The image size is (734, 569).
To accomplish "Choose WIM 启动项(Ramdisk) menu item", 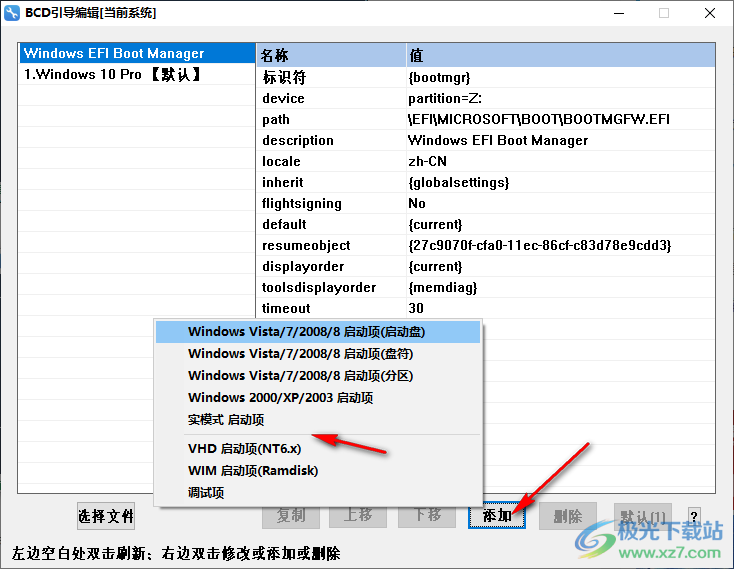I will point(253,471).
